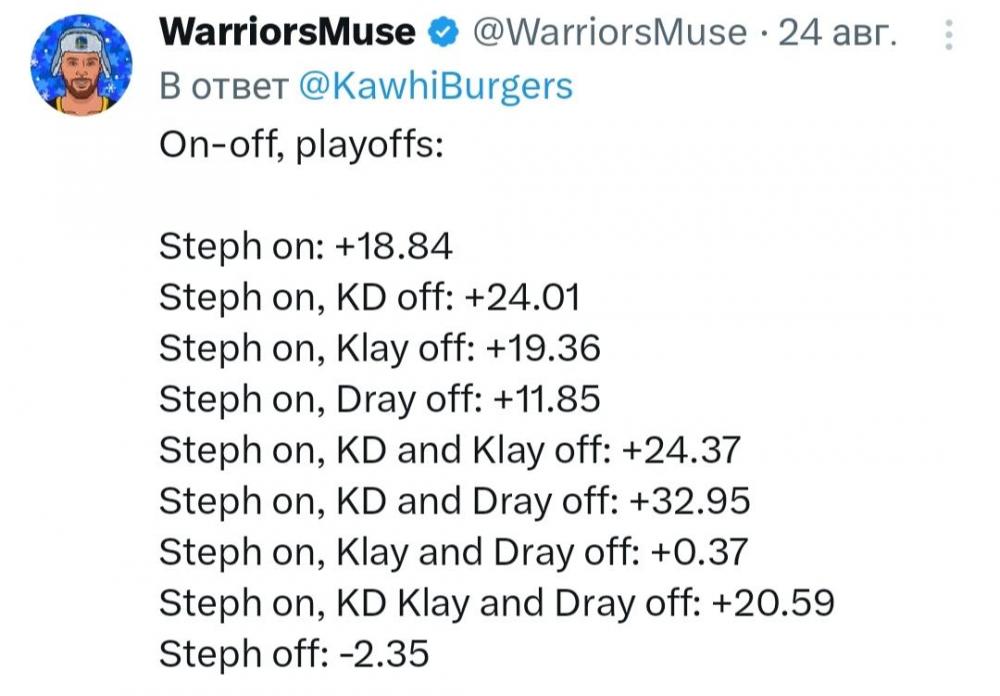
Task: Click the 'Steph on, Klay off: +19.36' line
Action: pos(379,348)
